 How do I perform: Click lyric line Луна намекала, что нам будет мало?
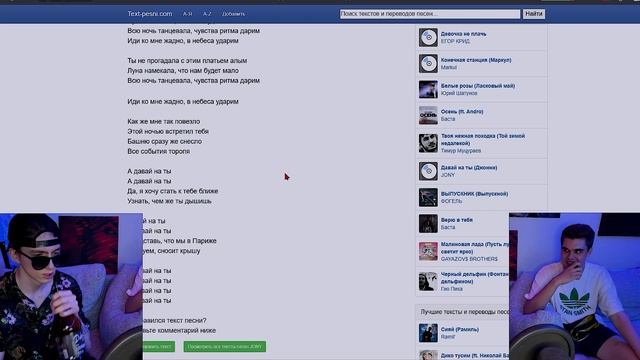(183, 71)
